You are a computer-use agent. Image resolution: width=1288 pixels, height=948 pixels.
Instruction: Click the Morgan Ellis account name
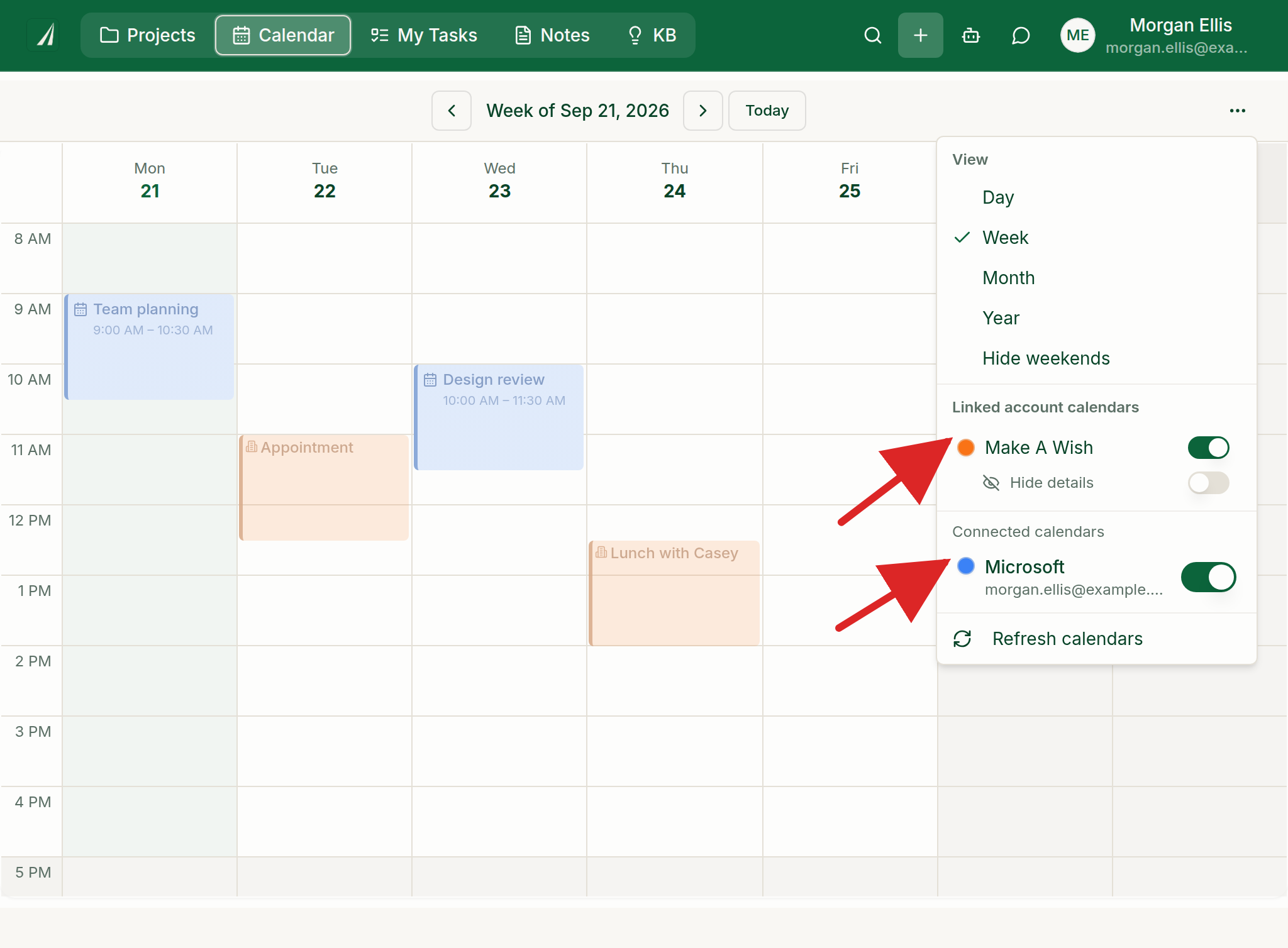(1180, 25)
